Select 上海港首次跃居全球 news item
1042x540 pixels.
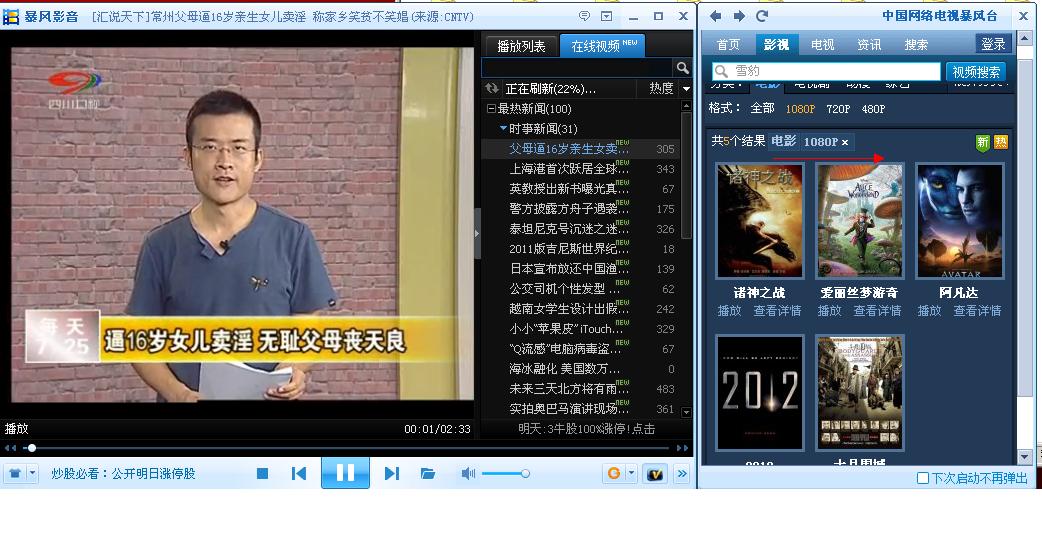[x=587, y=169]
